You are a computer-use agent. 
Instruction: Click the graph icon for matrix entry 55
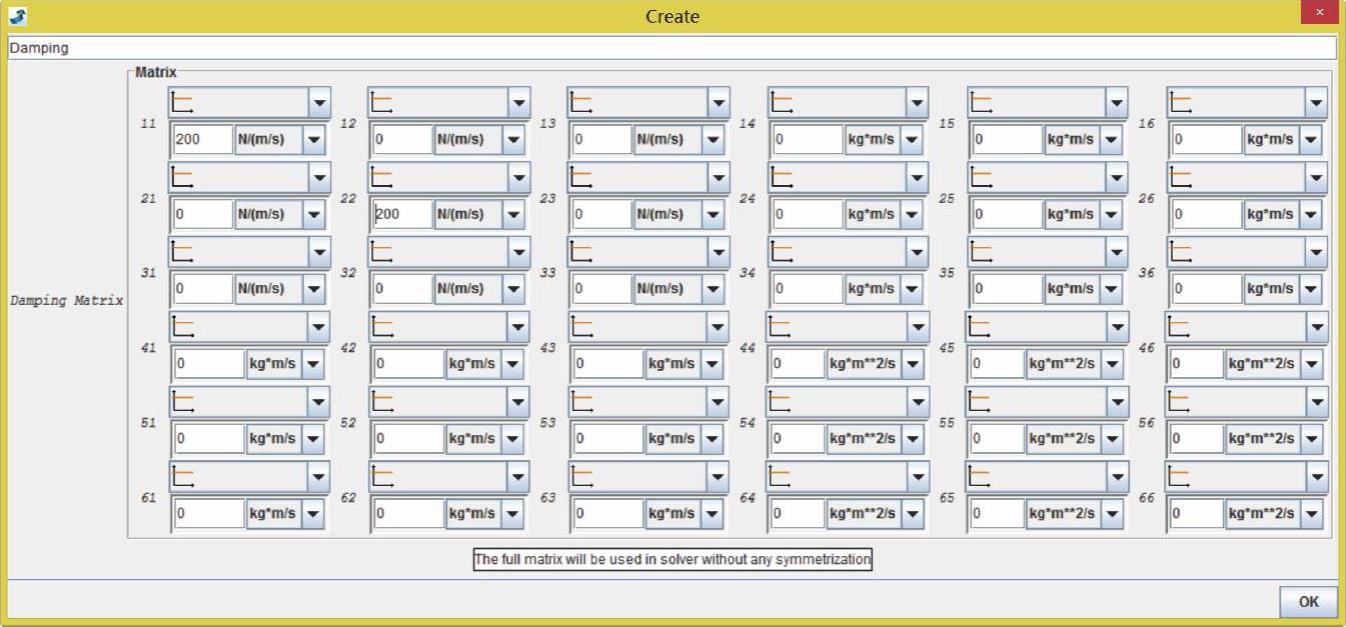point(978,401)
